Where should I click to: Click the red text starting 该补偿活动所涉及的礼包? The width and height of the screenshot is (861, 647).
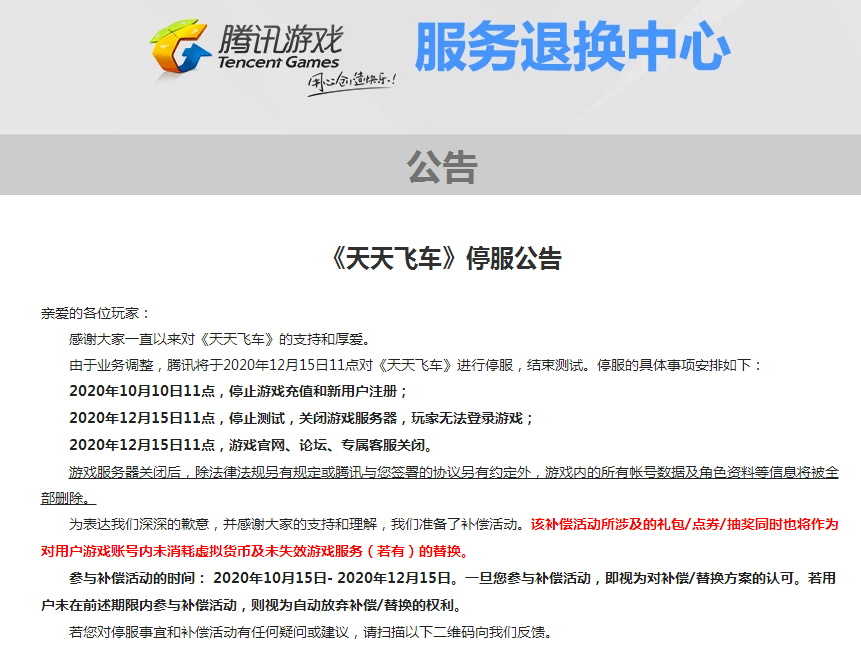[684, 524]
